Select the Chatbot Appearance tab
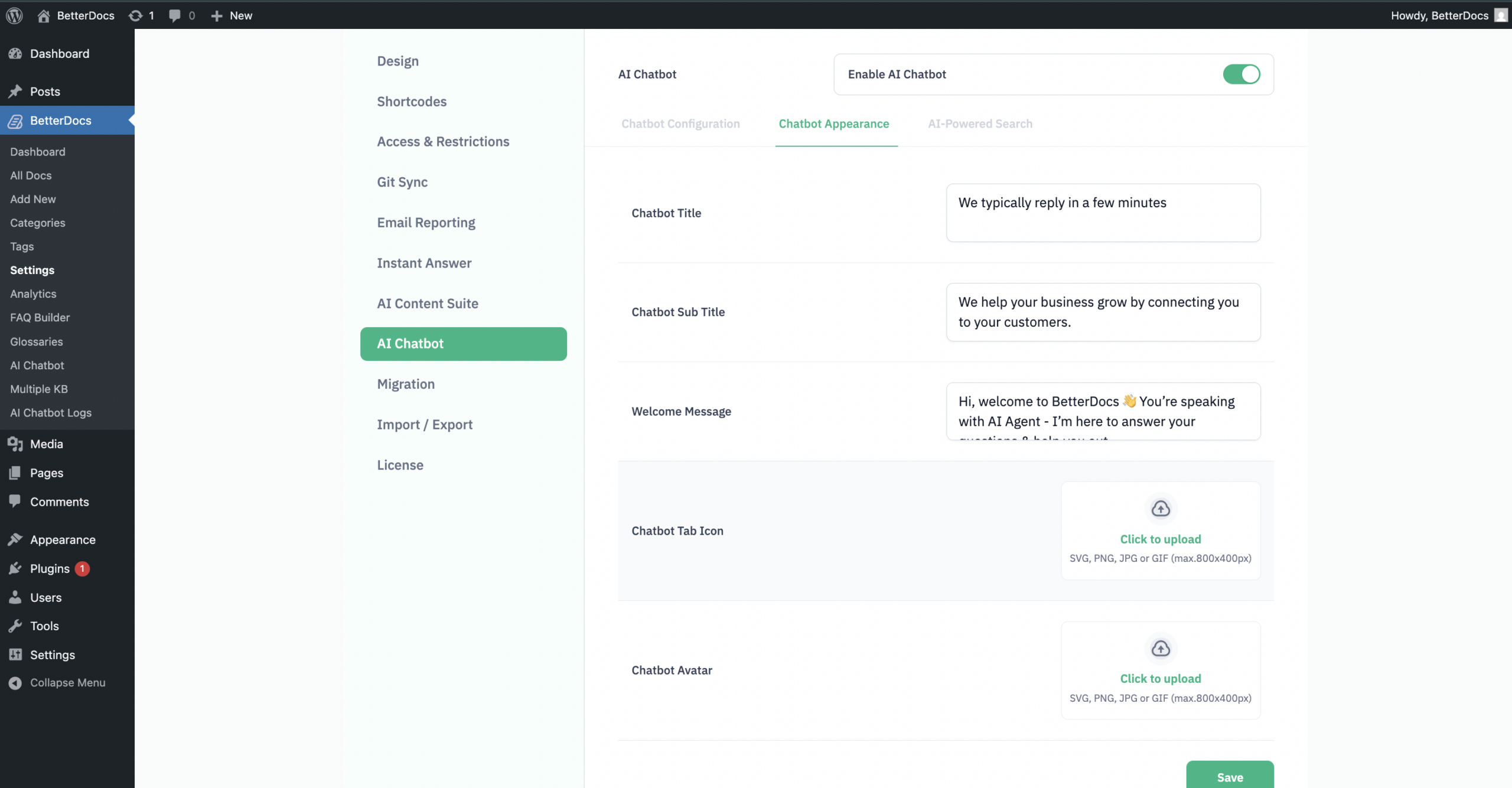This screenshot has height=788, width=1512. (833, 123)
